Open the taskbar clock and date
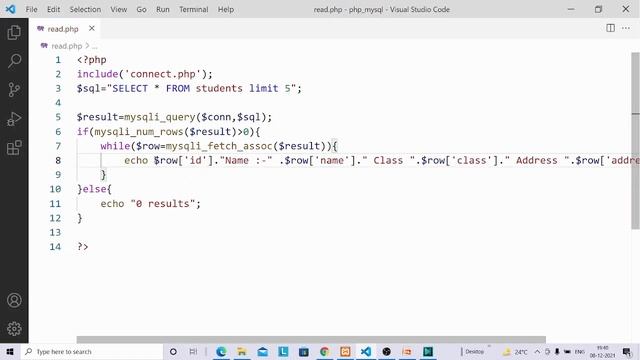Image resolution: width=640 pixels, height=360 pixels. pos(602,351)
